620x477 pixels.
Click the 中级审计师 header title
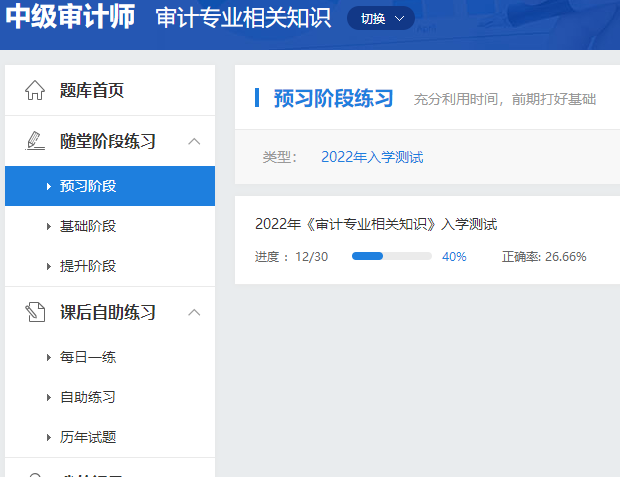tap(70, 17)
